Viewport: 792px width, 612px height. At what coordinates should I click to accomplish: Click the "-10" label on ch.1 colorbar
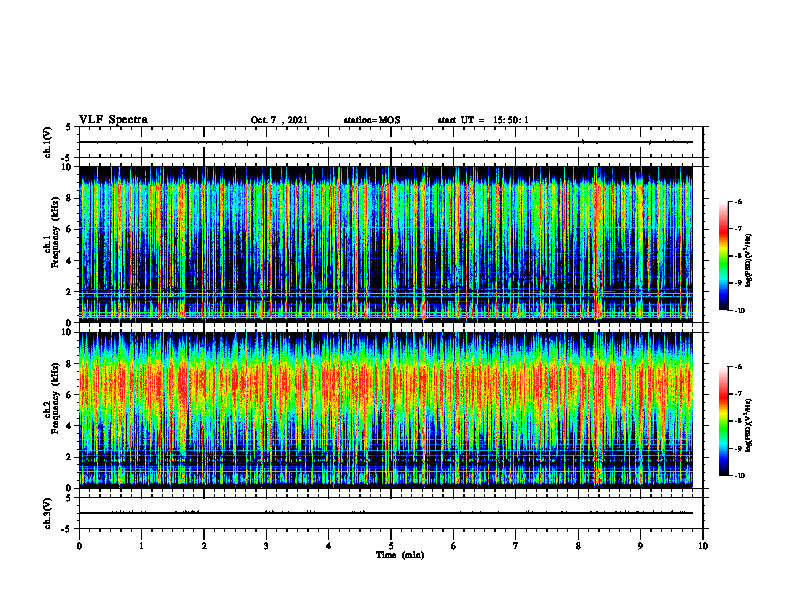[x=739, y=311]
